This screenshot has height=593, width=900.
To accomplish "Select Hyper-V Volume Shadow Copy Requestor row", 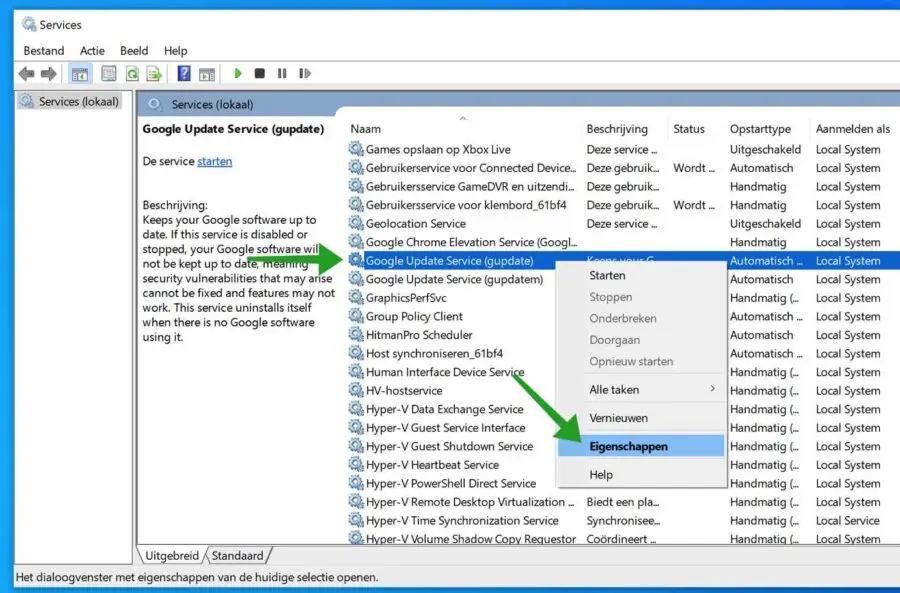I will coord(623,538).
